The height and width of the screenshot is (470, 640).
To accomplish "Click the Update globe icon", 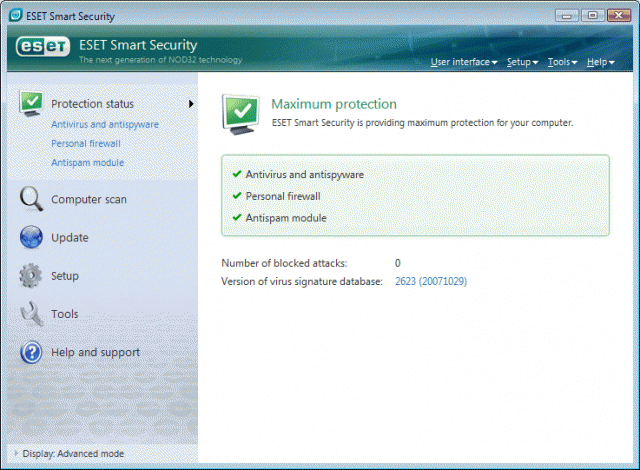I will [31, 237].
